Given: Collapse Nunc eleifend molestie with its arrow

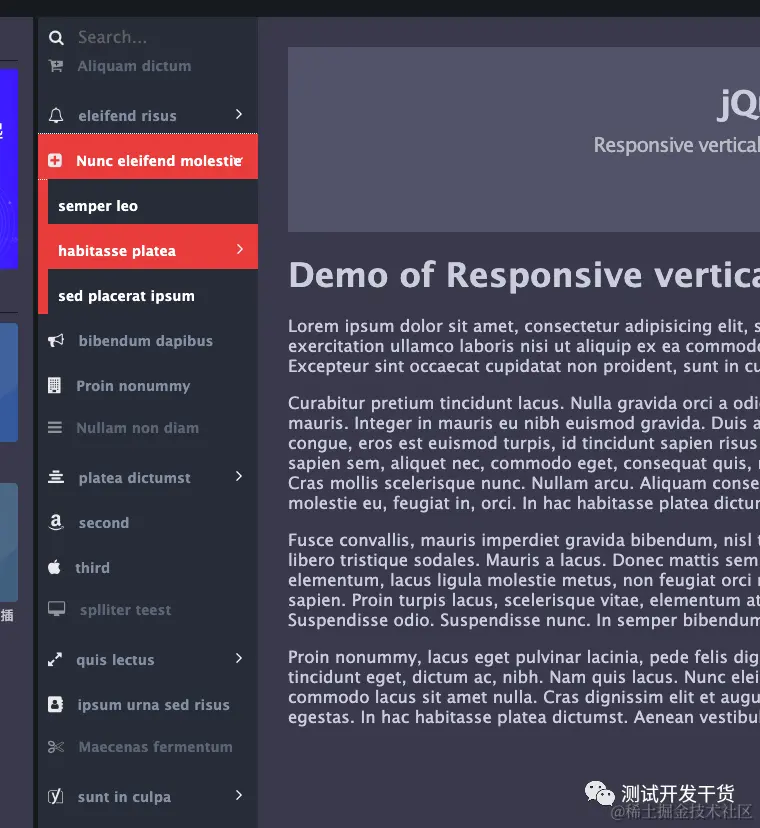Looking at the screenshot, I should (239, 158).
